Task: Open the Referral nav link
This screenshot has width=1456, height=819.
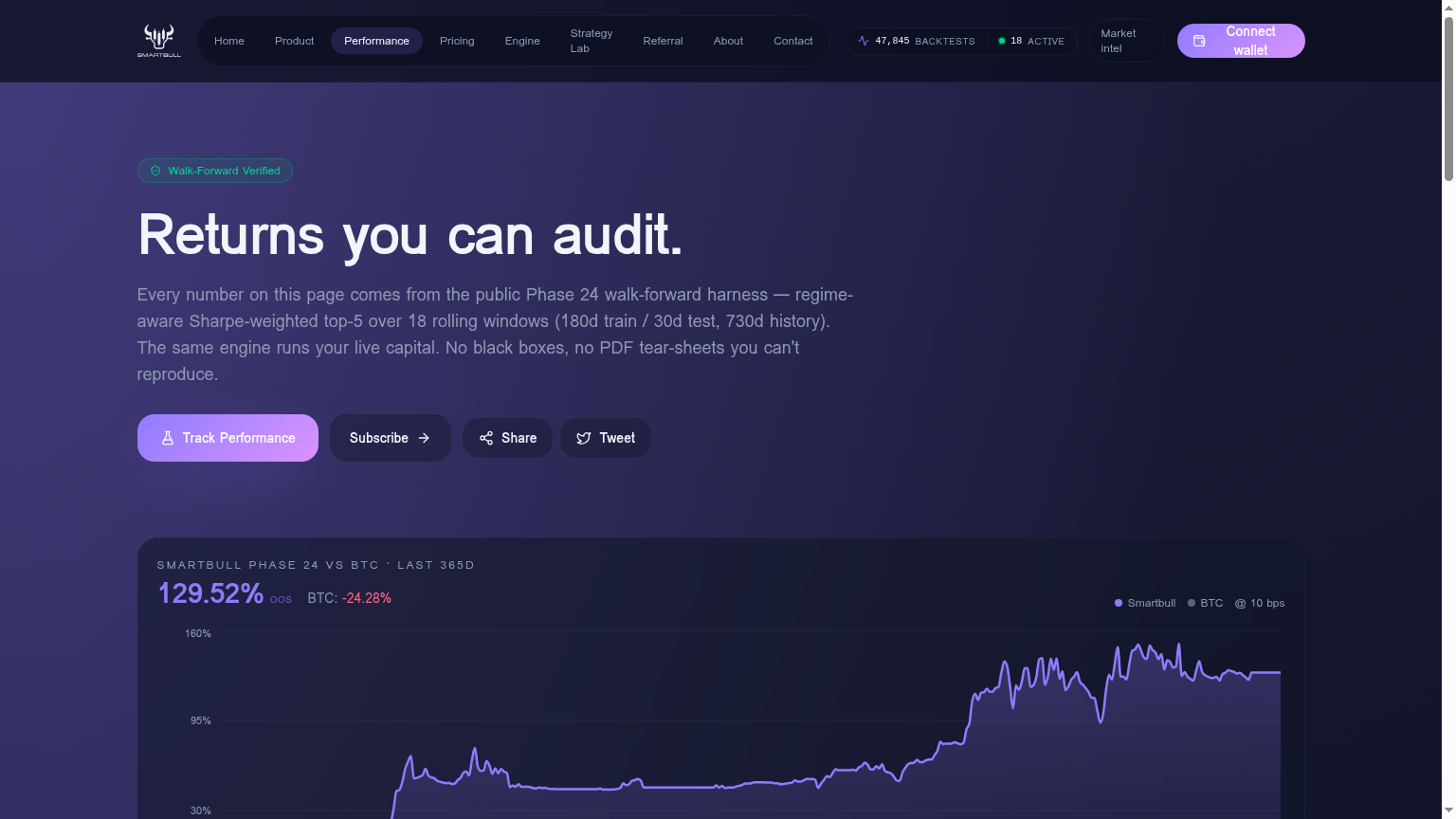Action: 663,41
